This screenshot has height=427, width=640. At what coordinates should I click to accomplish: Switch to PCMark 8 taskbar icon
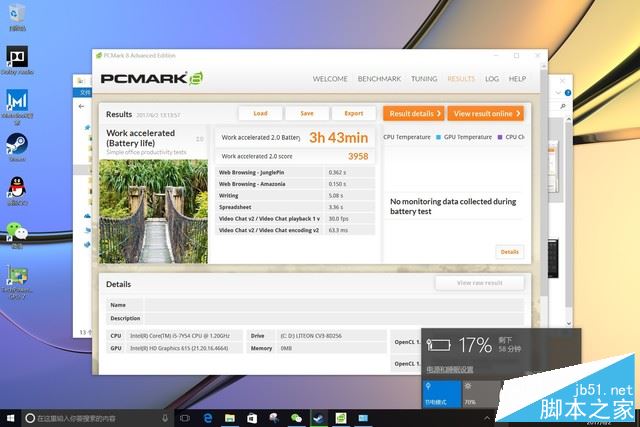tap(340, 418)
